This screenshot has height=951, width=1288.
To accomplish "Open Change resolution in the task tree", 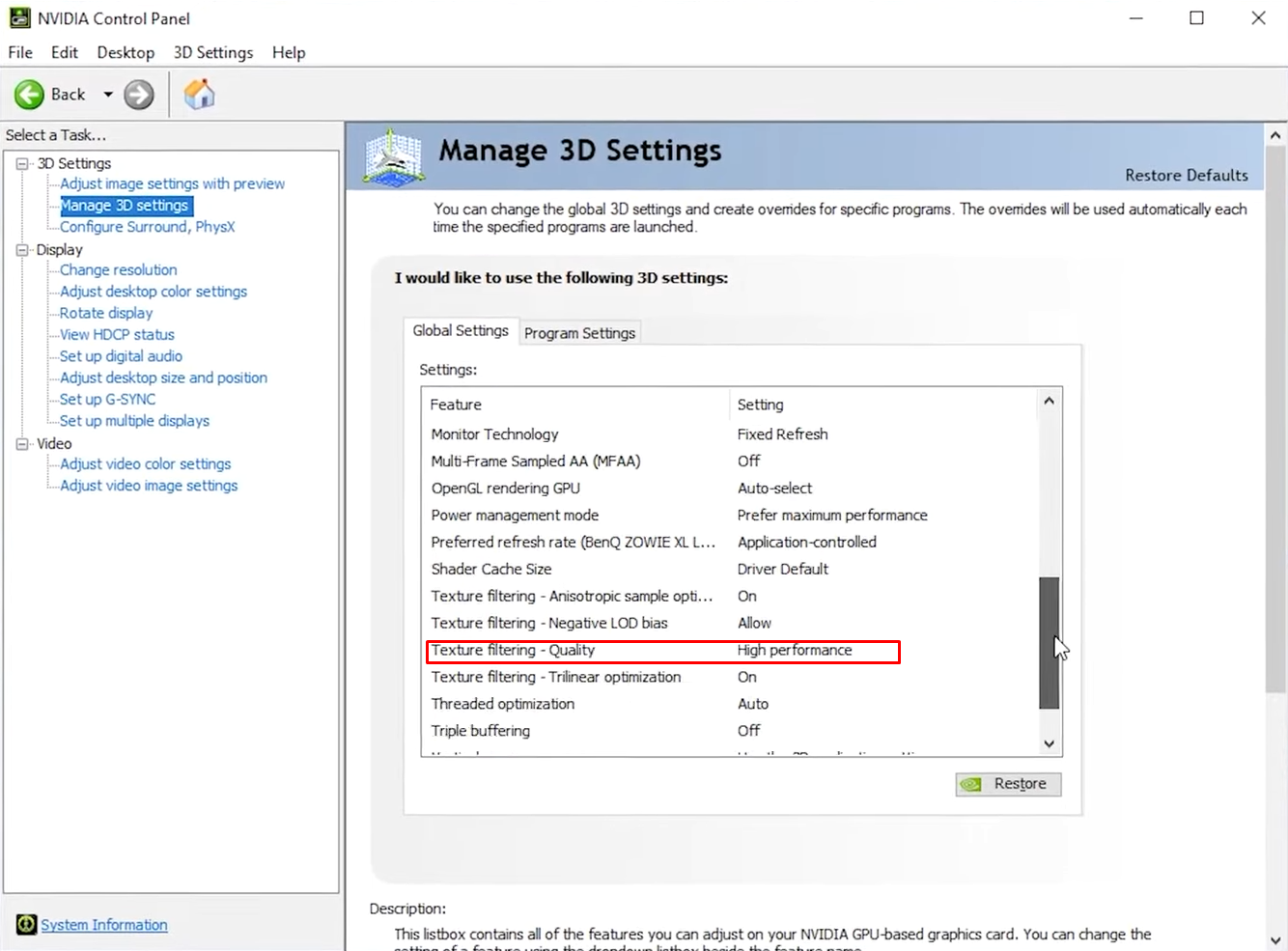I will tap(118, 270).
